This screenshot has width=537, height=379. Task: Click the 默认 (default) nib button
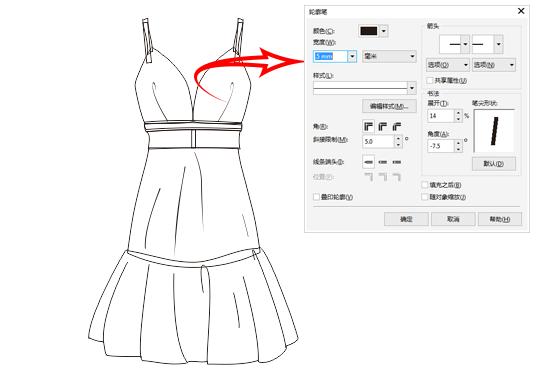[494, 164]
